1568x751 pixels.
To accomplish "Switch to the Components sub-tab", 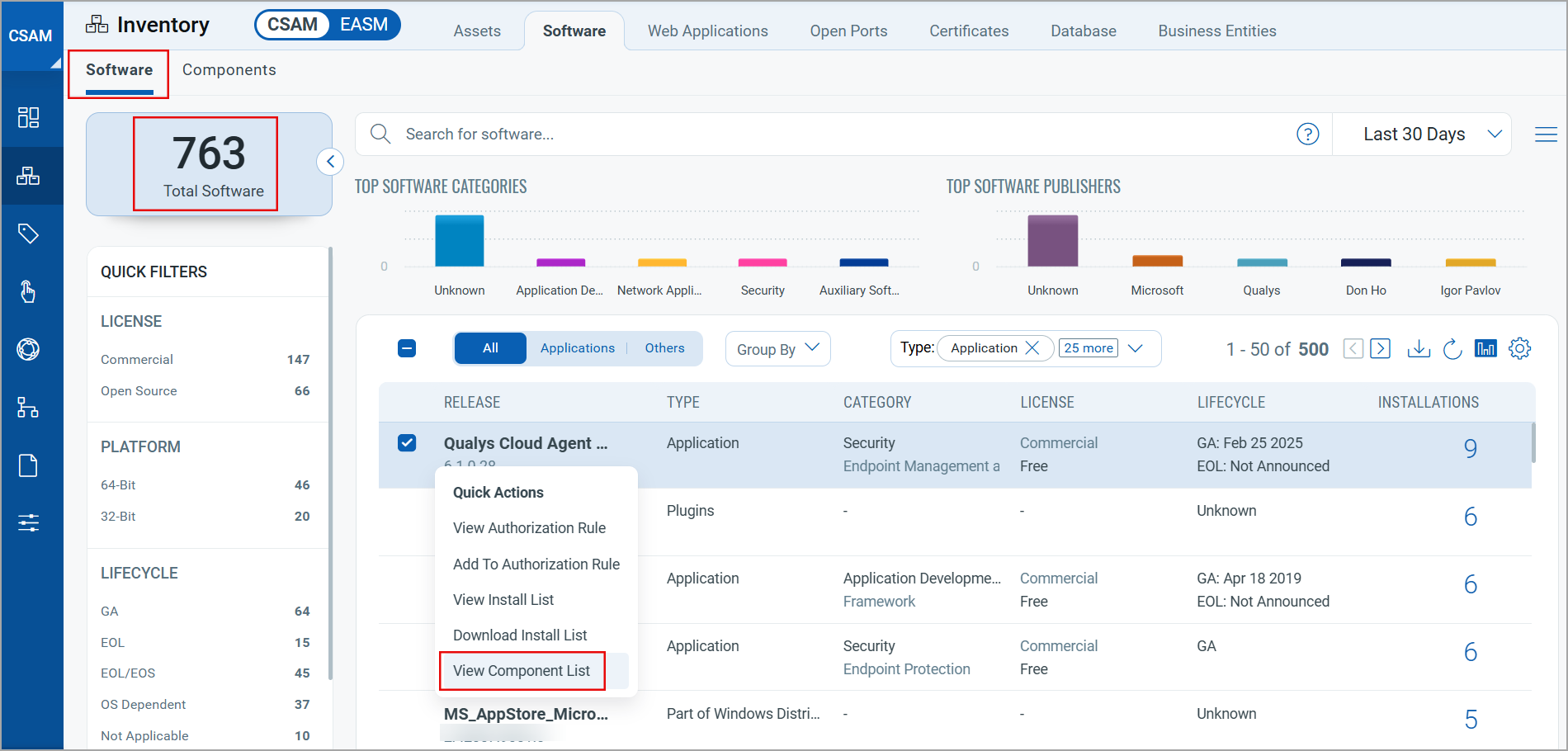I will pos(229,70).
